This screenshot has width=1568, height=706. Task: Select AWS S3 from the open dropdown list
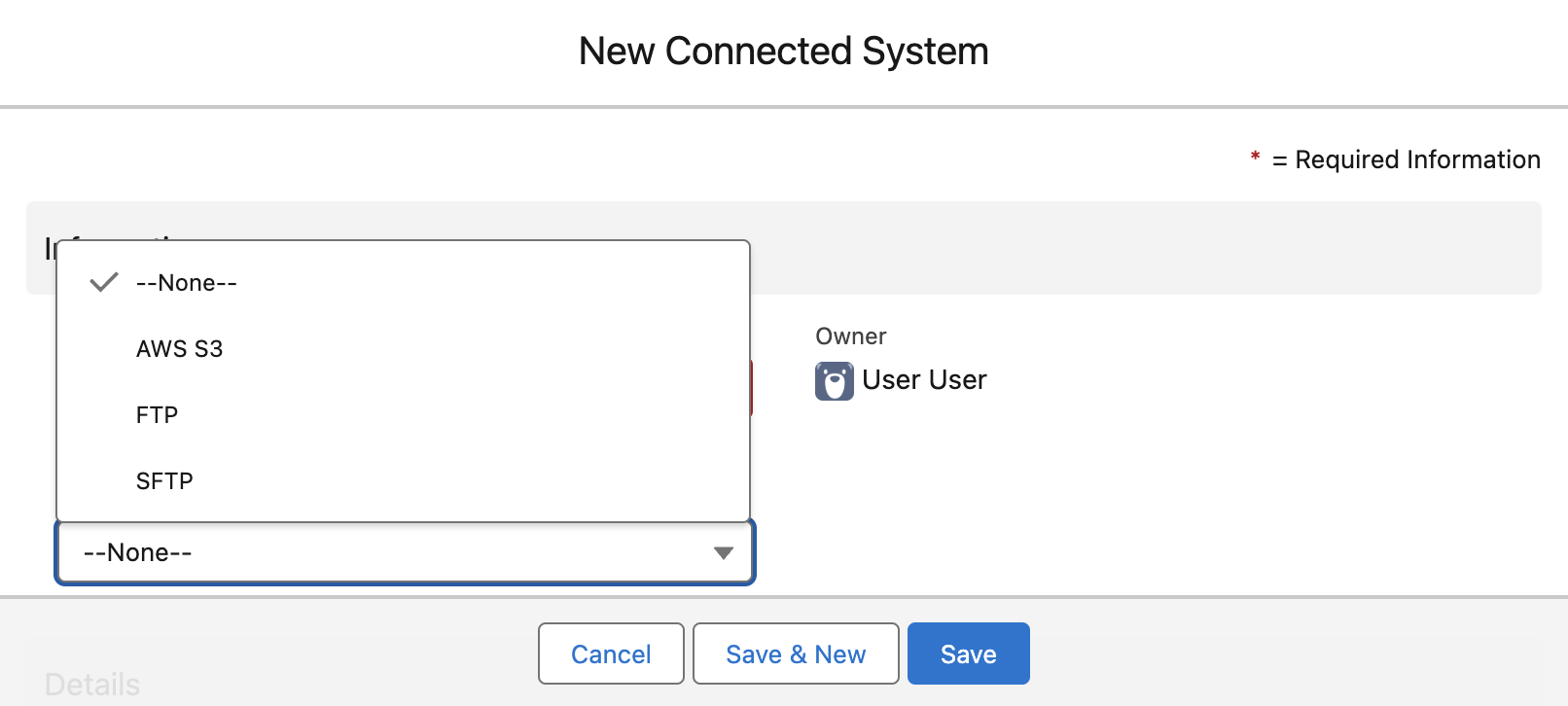point(179,348)
